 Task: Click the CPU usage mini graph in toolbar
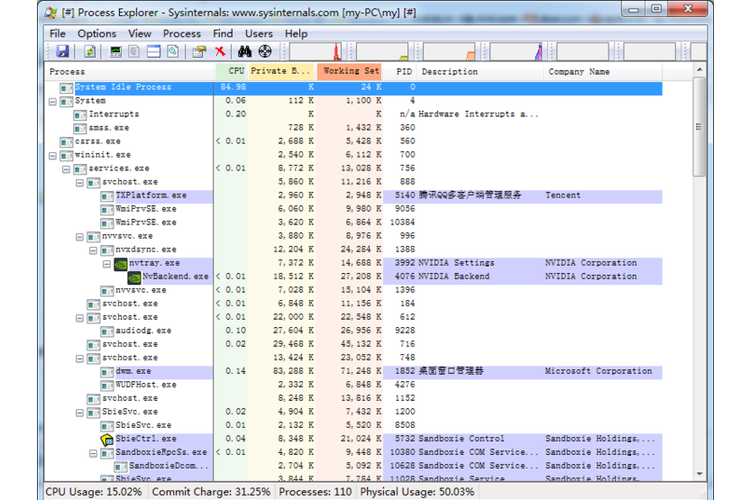(316, 52)
